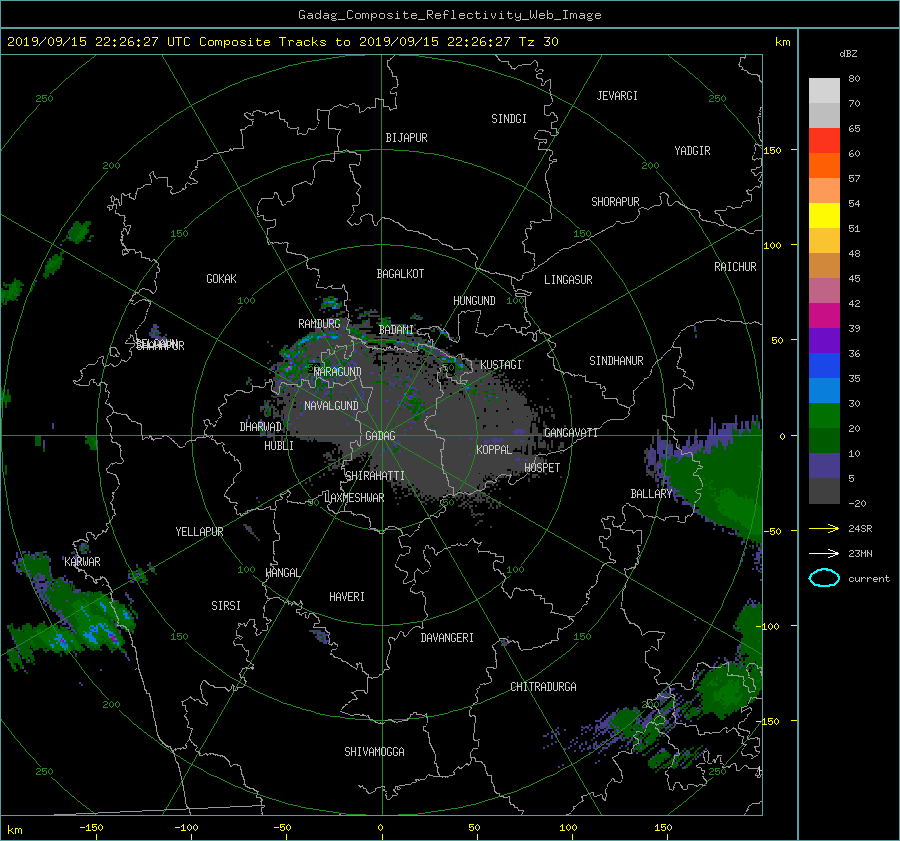The width and height of the screenshot is (900, 841).
Task: Pick the bright green swatch in dBZ legend
Action: pyautogui.click(x=824, y=416)
